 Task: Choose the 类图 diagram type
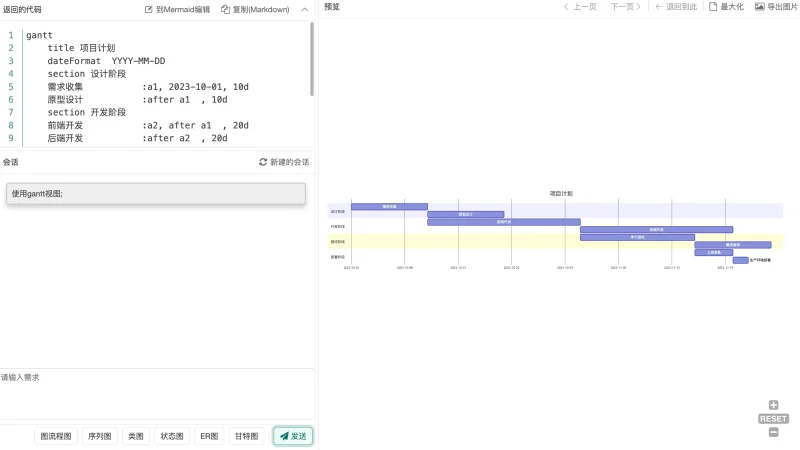(136, 436)
